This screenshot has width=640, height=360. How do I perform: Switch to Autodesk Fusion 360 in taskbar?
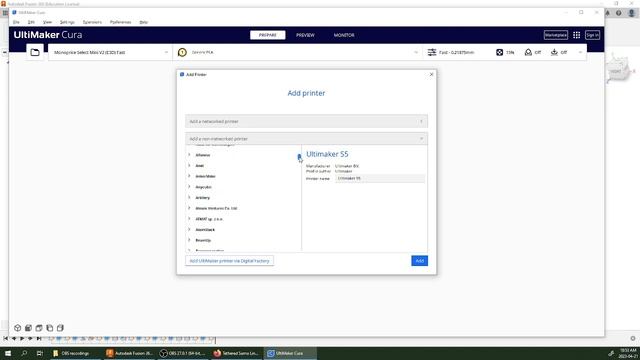coord(129,353)
